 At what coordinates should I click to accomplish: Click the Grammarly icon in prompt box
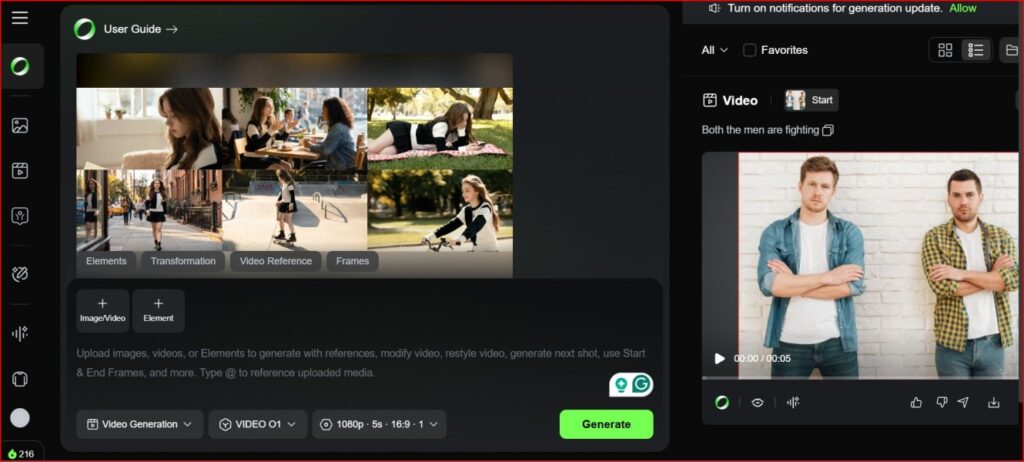point(641,385)
